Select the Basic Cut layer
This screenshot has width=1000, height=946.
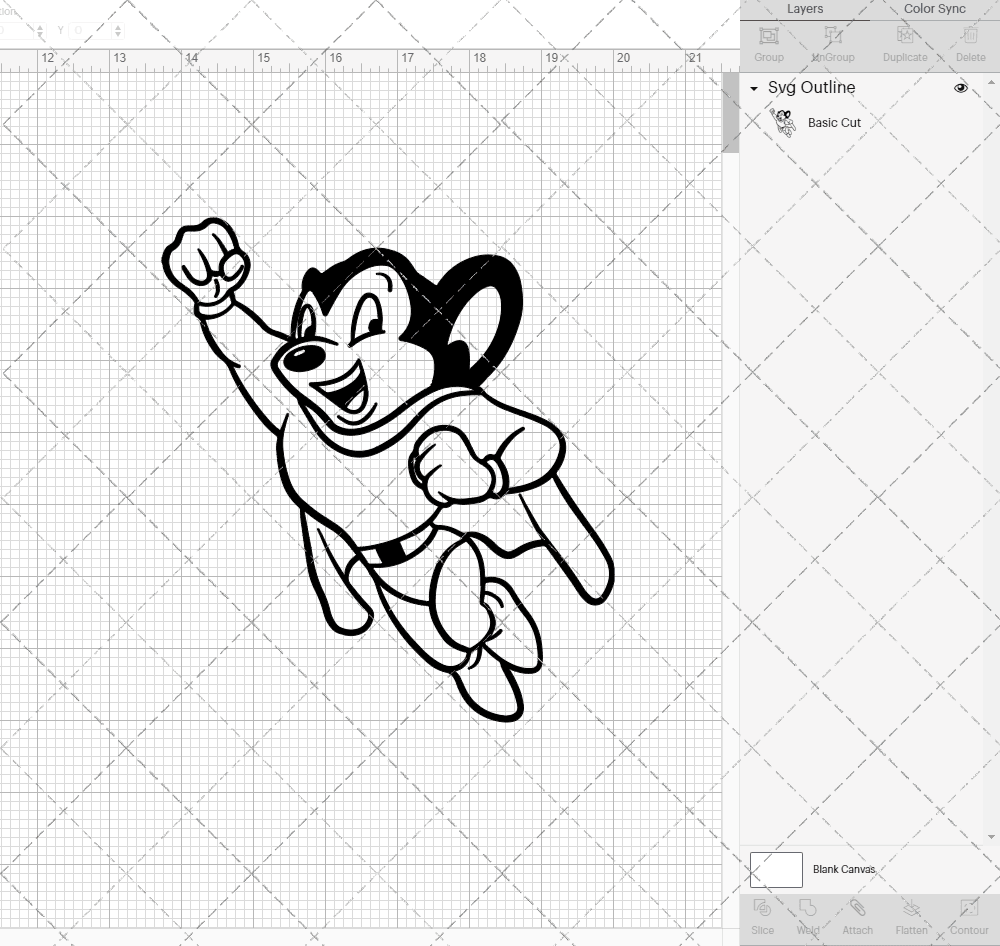[x=835, y=122]
